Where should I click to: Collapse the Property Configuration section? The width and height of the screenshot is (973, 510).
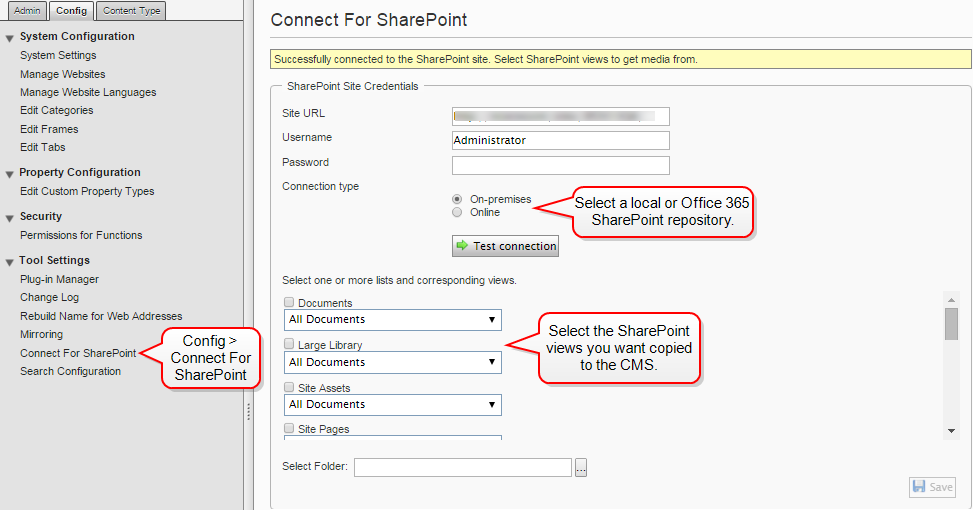(x=9, y=174)
